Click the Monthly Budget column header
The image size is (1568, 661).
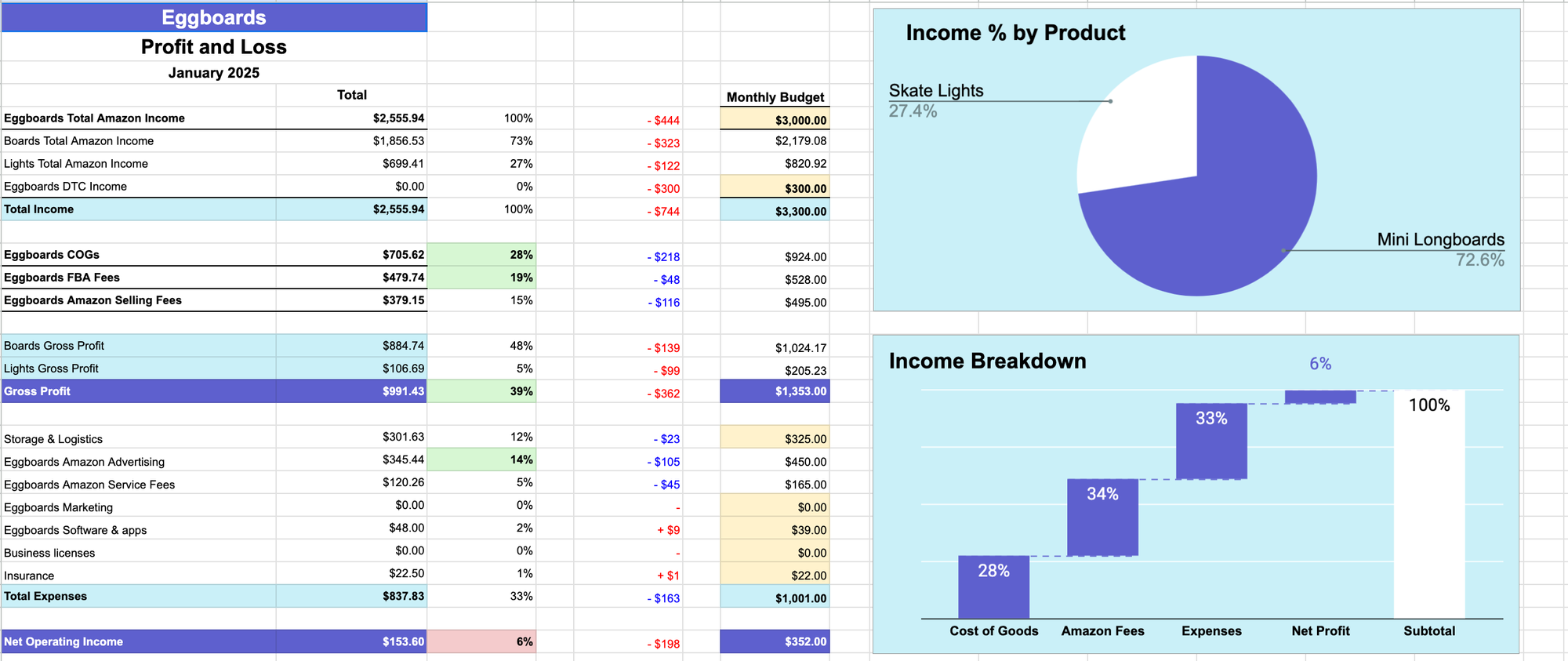[x=775, y=97]
